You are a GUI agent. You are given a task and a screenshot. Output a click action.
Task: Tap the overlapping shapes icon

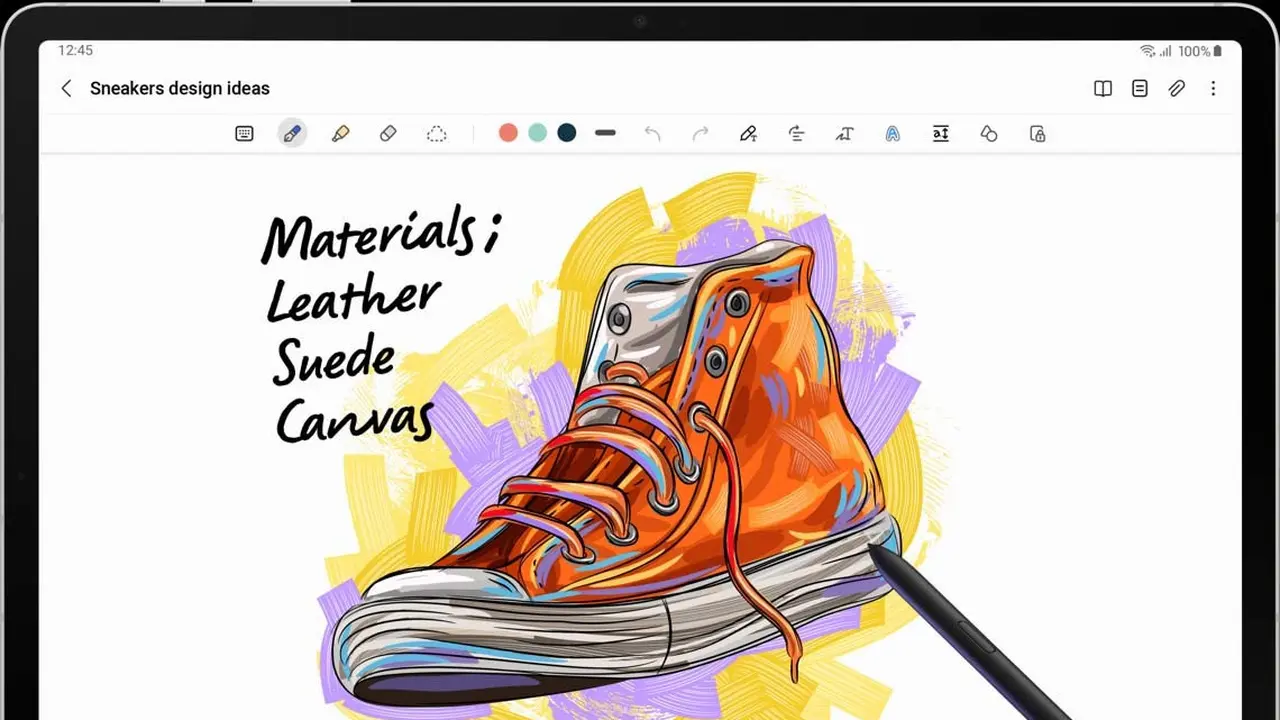tap(989, 133)
